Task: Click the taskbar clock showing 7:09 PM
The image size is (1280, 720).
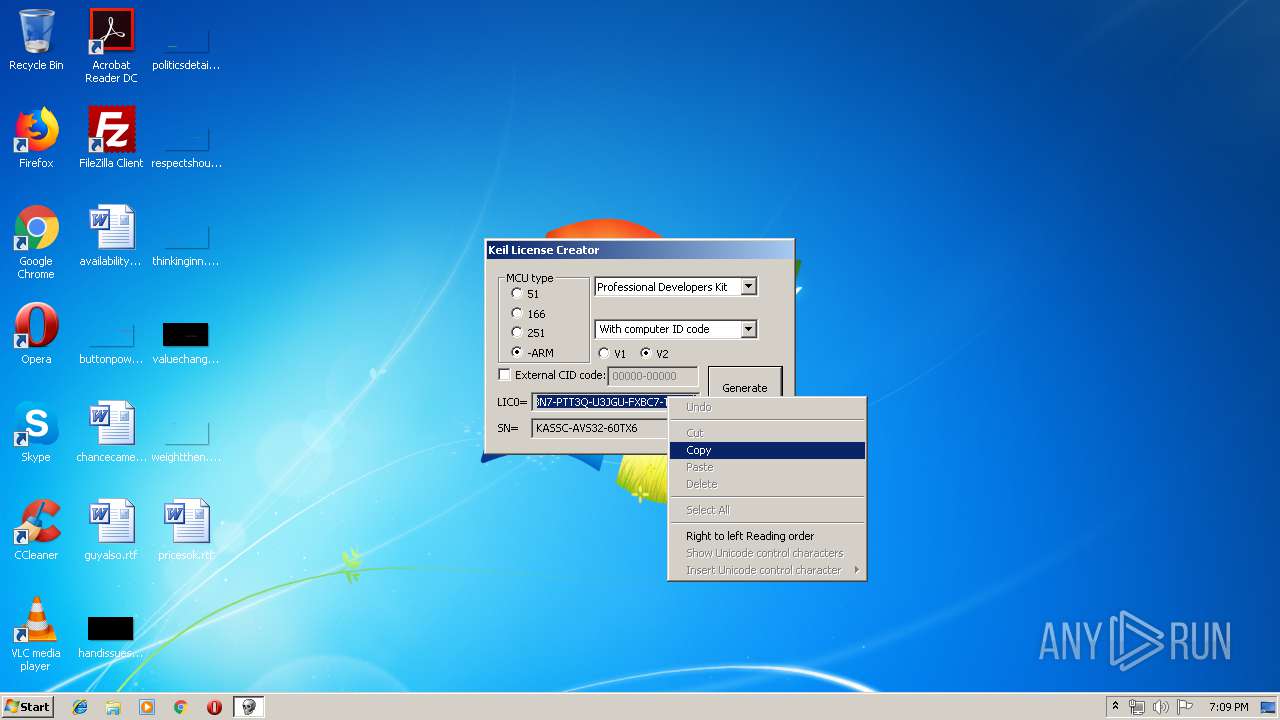Action: pyautogui.click(x=1228, y=707)
